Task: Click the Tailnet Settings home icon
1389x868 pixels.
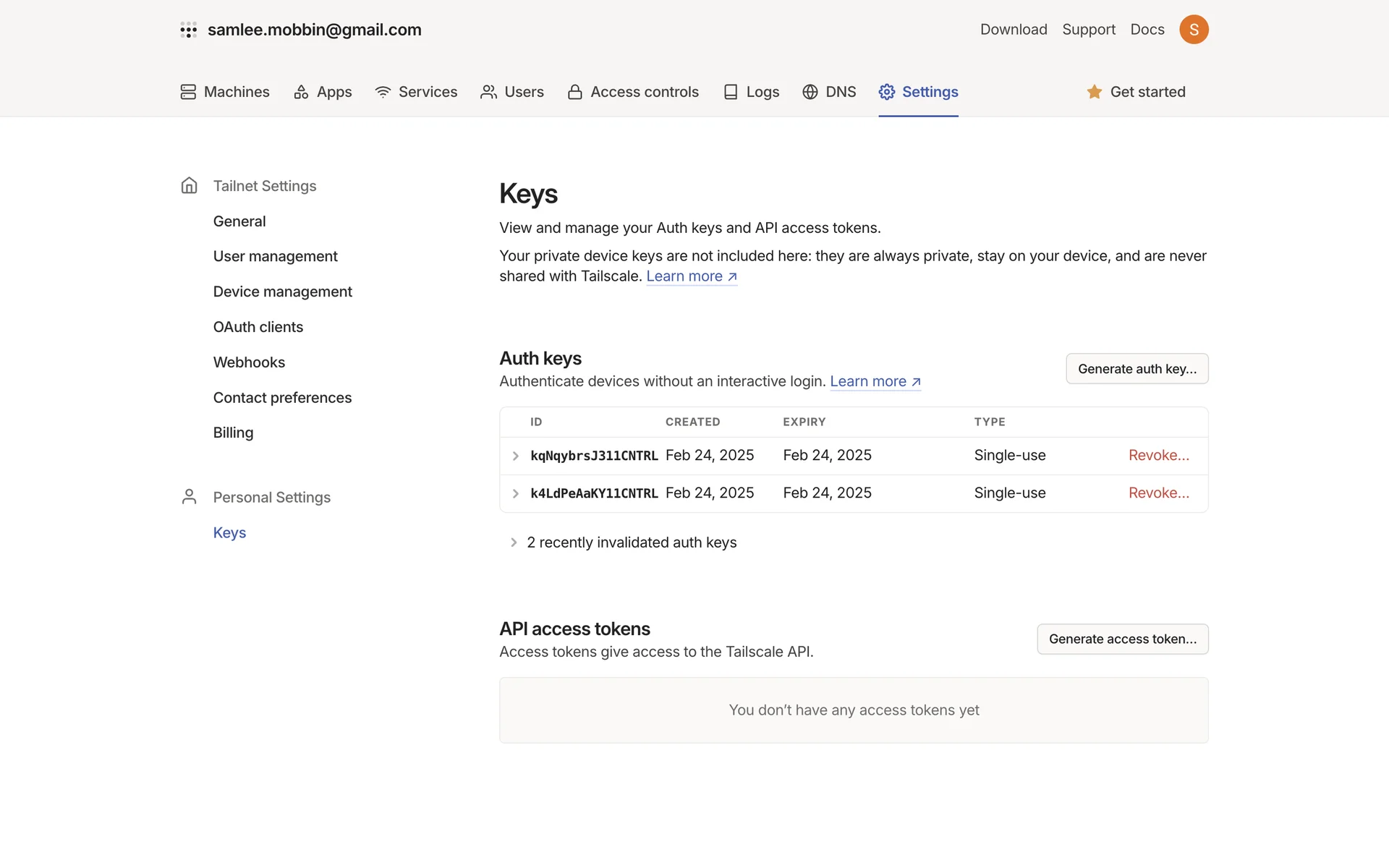Action: 189,186
